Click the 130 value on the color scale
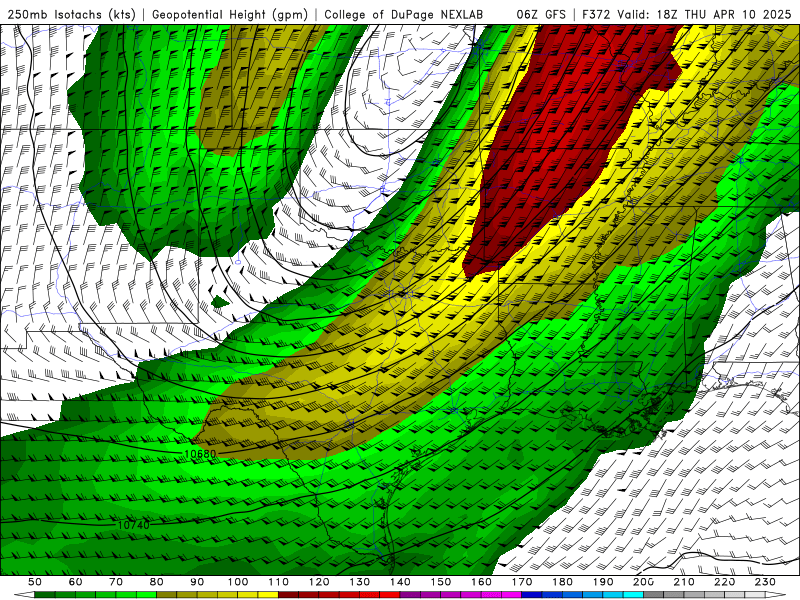Image resolution: width=800 pixels, height=600 pixels. pos(360,582)
